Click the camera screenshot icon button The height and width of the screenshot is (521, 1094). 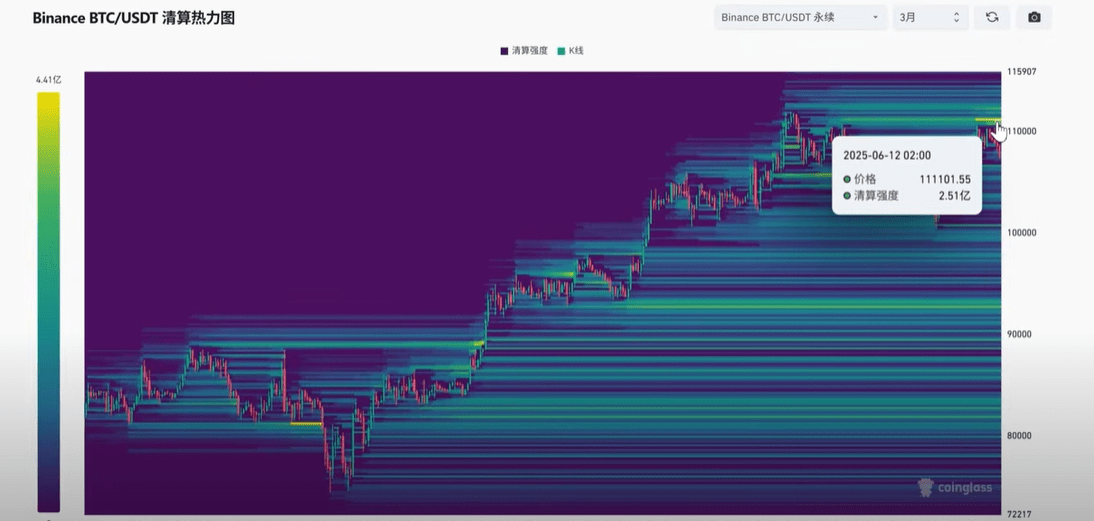coord(1034,17)
